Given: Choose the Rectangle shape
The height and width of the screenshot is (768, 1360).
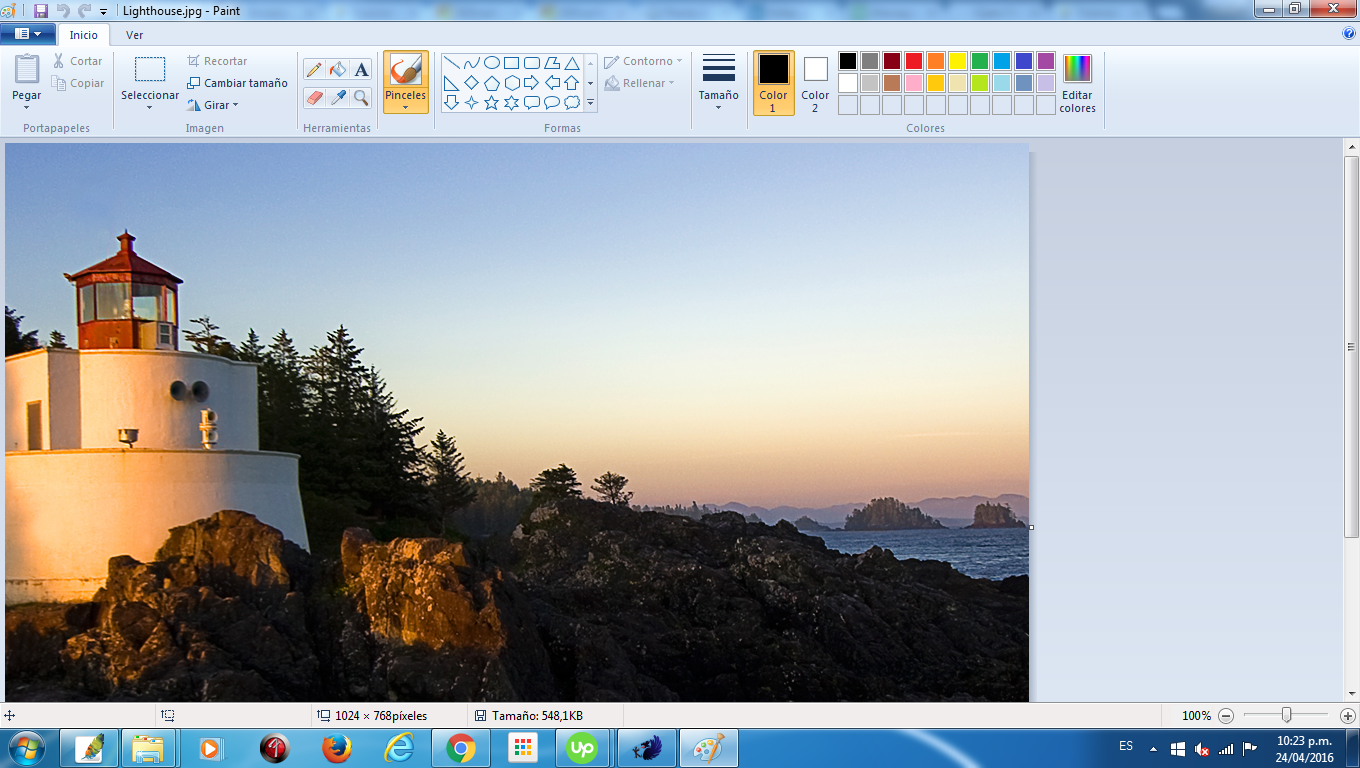Looking at the screenshot, I should tap(512, 63).
